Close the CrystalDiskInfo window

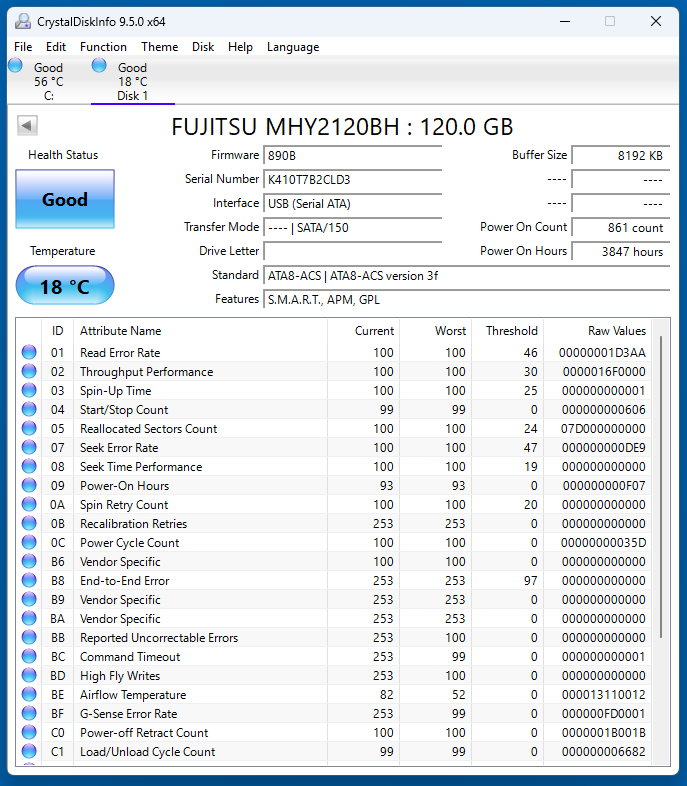656,21
